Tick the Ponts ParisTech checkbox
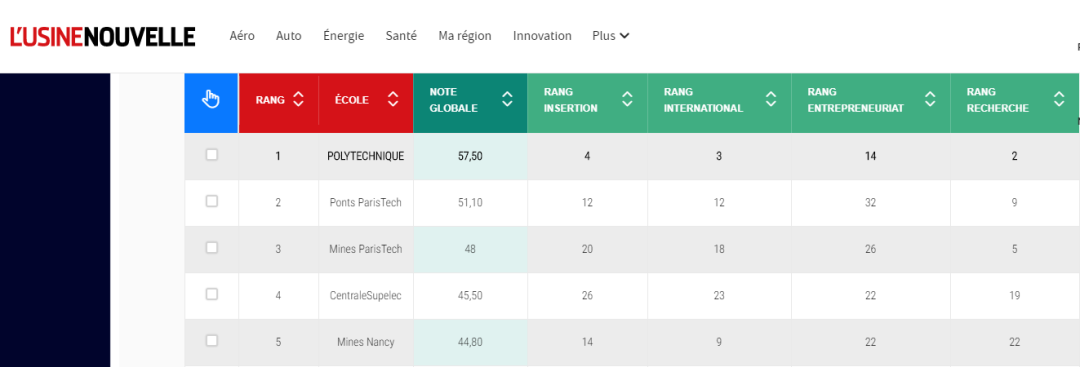The height and width of the screenshot is (367, 1080). click(211, 201)
